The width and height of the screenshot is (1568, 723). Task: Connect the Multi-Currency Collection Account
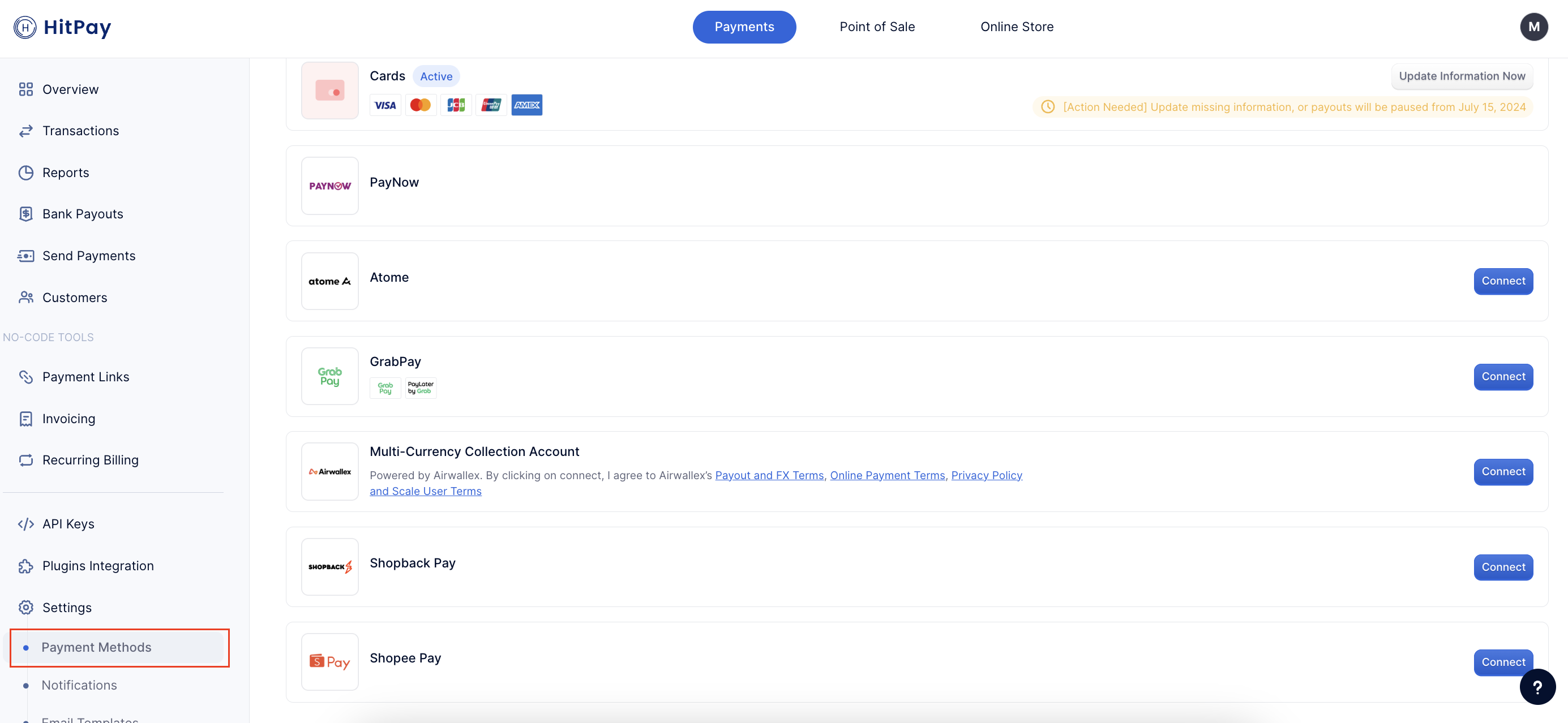pyautogui.click(x=1503, y=472)
